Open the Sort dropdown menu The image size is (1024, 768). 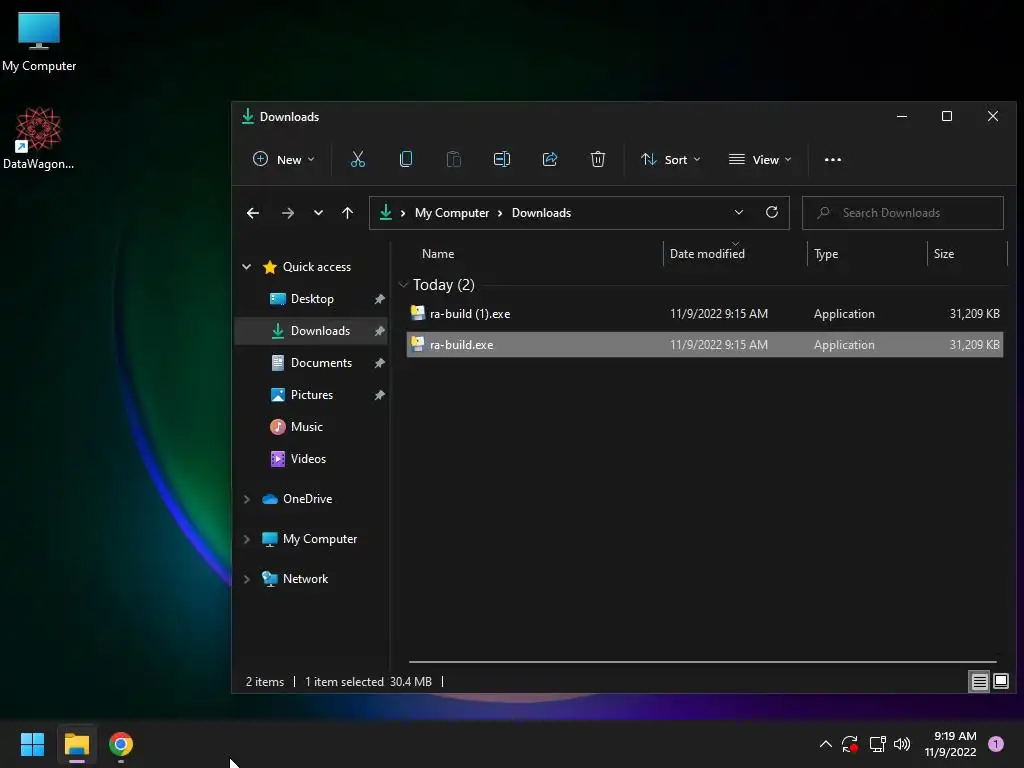click(x=671, y=159)
